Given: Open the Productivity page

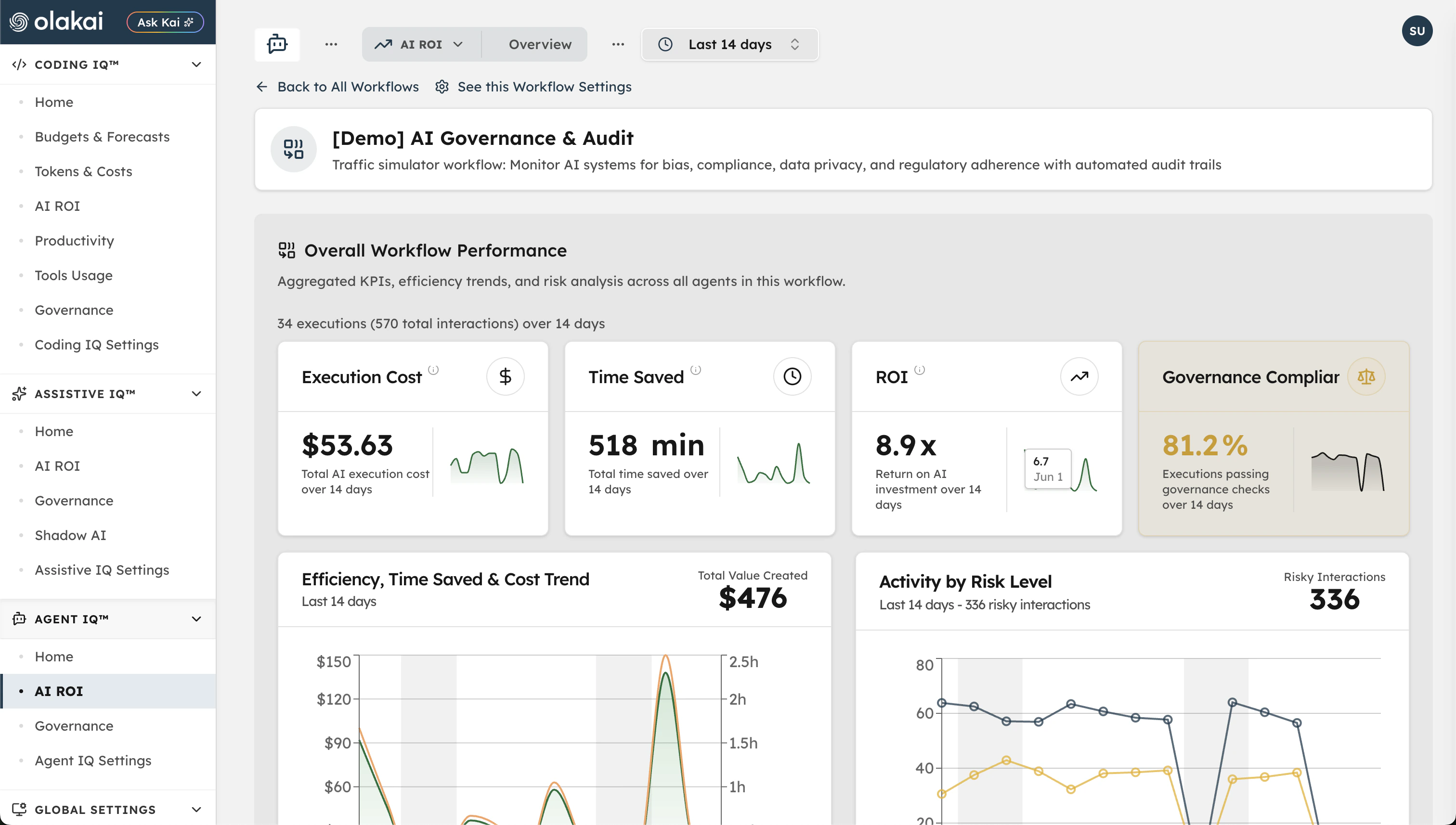Looking at the screenshot, I should pyautogui.click(x=74, y=240).
